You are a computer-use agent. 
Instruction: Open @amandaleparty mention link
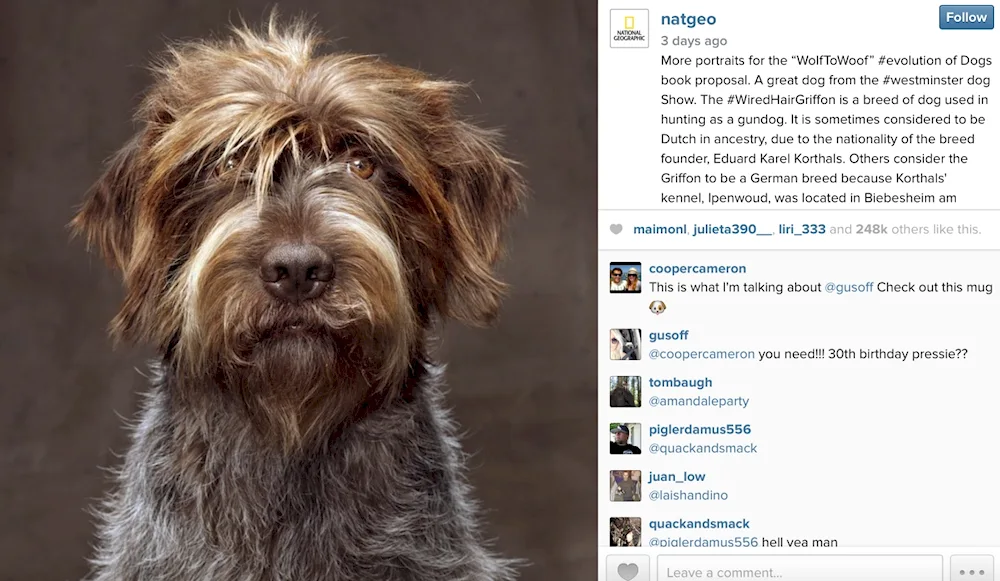(x=699, y=401)
